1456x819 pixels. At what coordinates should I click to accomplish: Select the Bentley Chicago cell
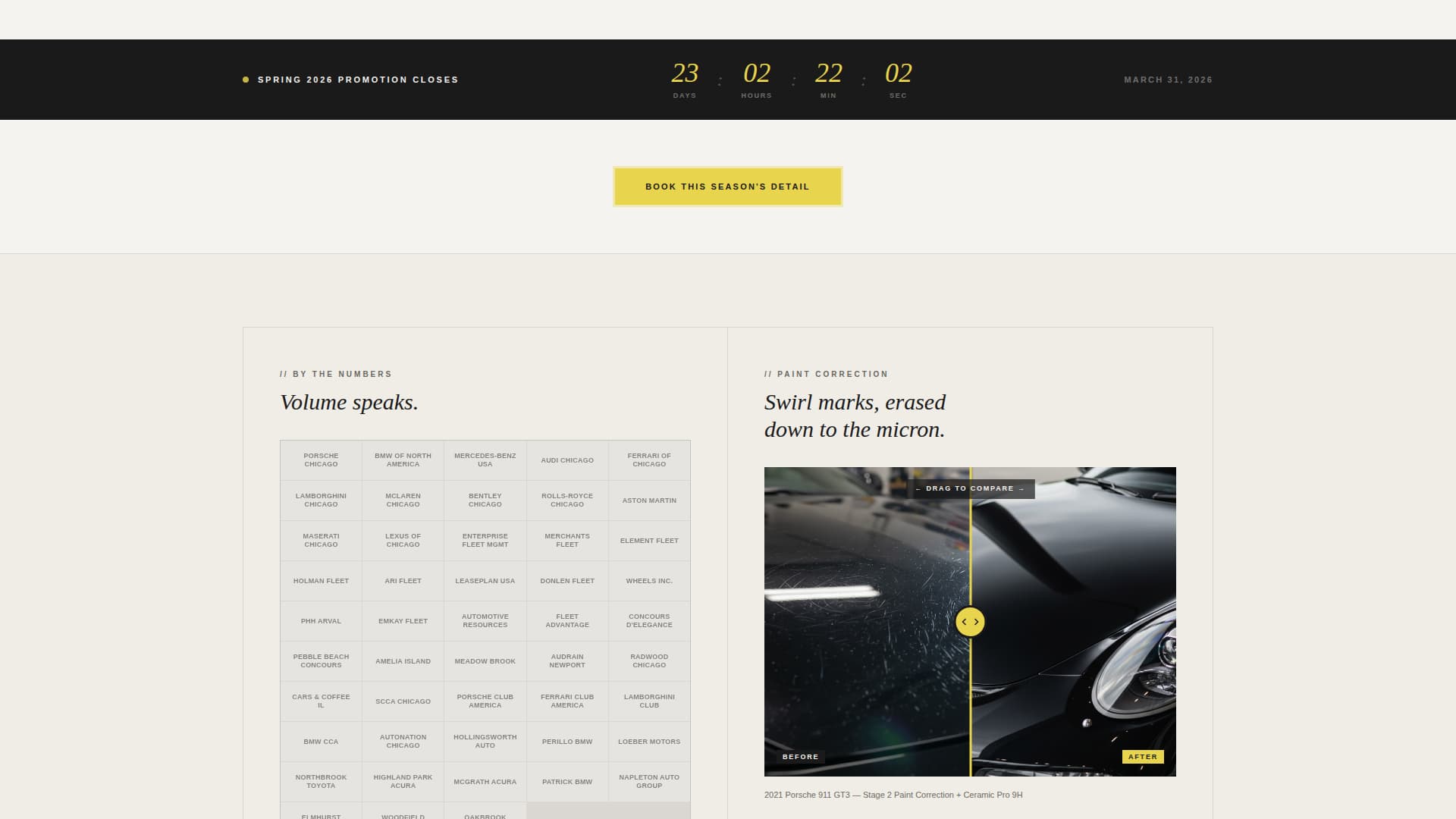point(485,500)
